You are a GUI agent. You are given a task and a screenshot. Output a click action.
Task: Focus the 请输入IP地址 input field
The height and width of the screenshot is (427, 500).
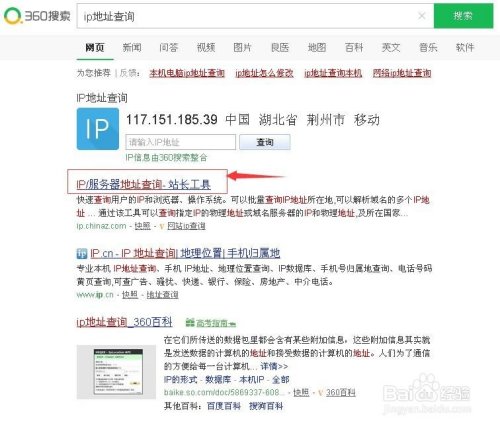tap(181, 142)
